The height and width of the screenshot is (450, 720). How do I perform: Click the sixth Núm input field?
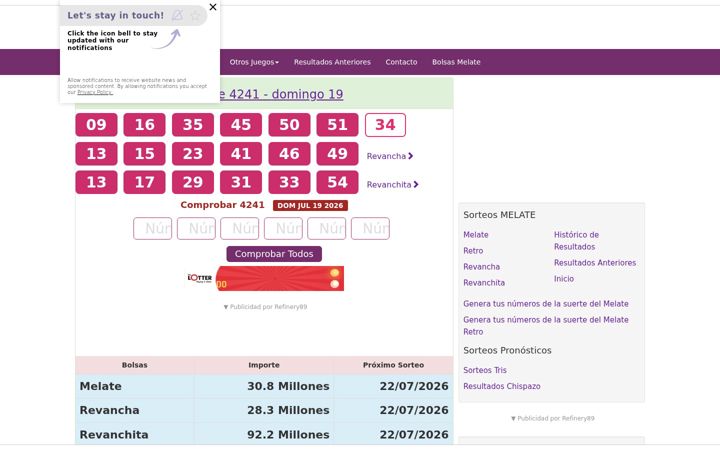tap(370, 228)
